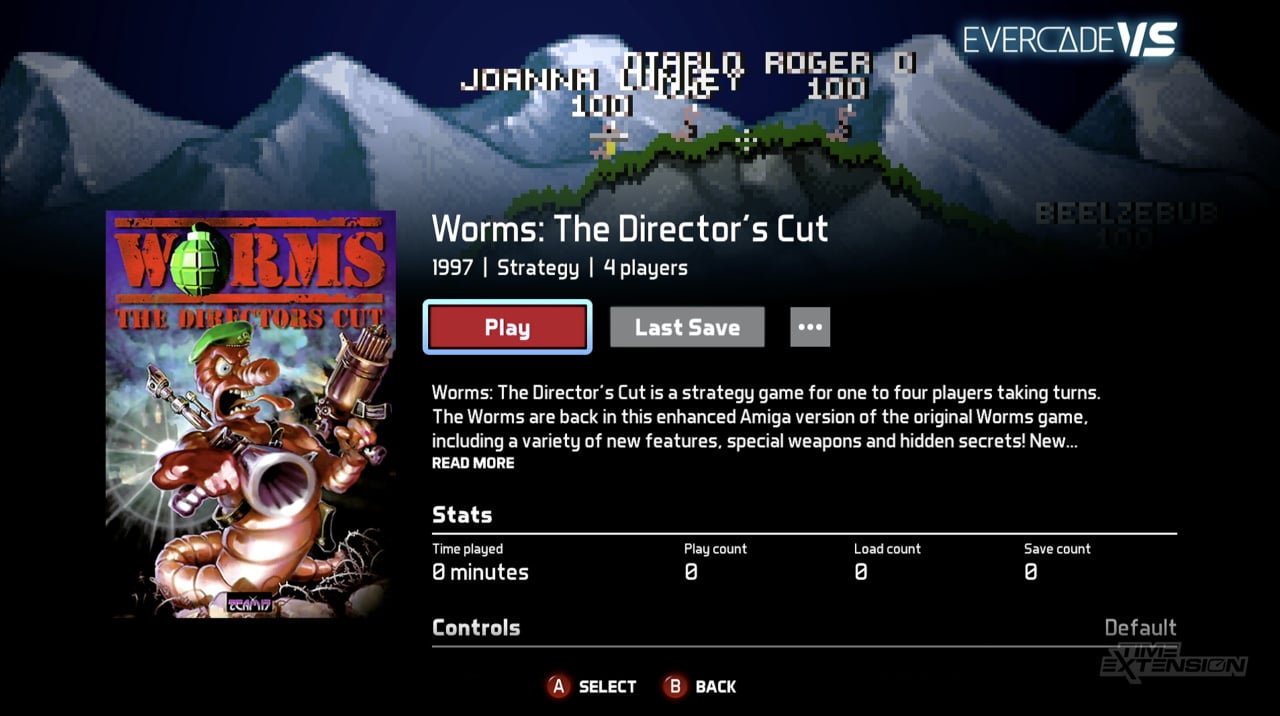Click the red B Back icon
The height and width of the screenshot is (716, 1280).
[x=675, y=686]
